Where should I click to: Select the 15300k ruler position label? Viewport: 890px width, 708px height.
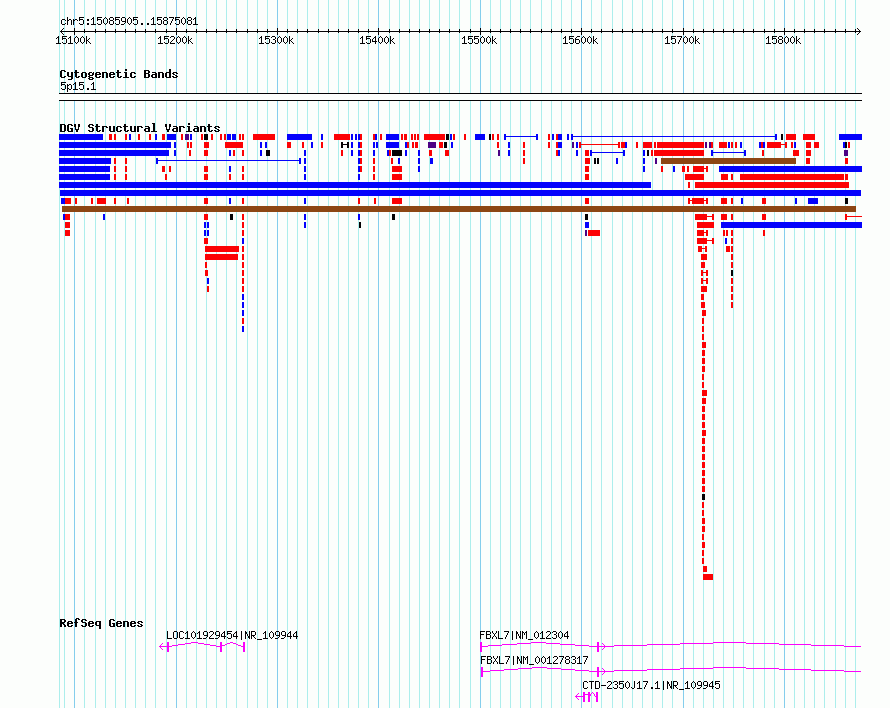click(276, 40)
